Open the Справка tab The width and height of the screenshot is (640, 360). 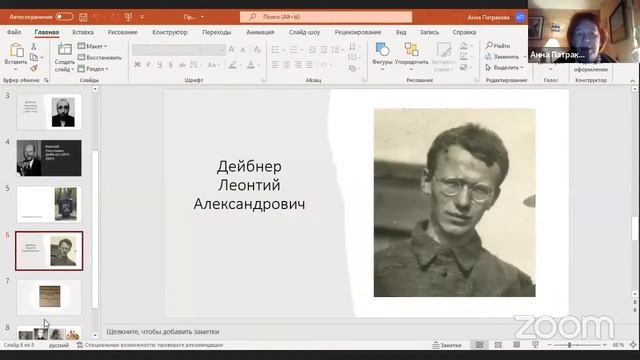(x=464, y=32)
